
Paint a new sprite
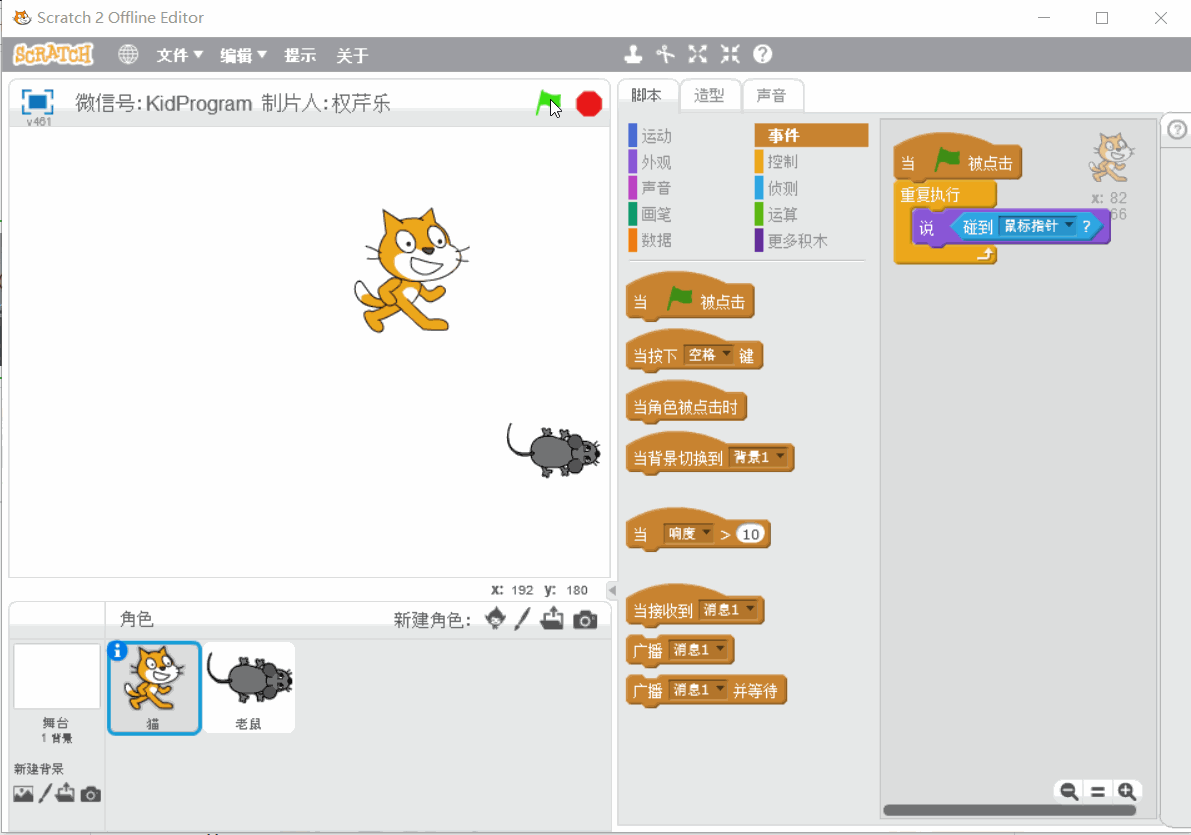(522, 619)
